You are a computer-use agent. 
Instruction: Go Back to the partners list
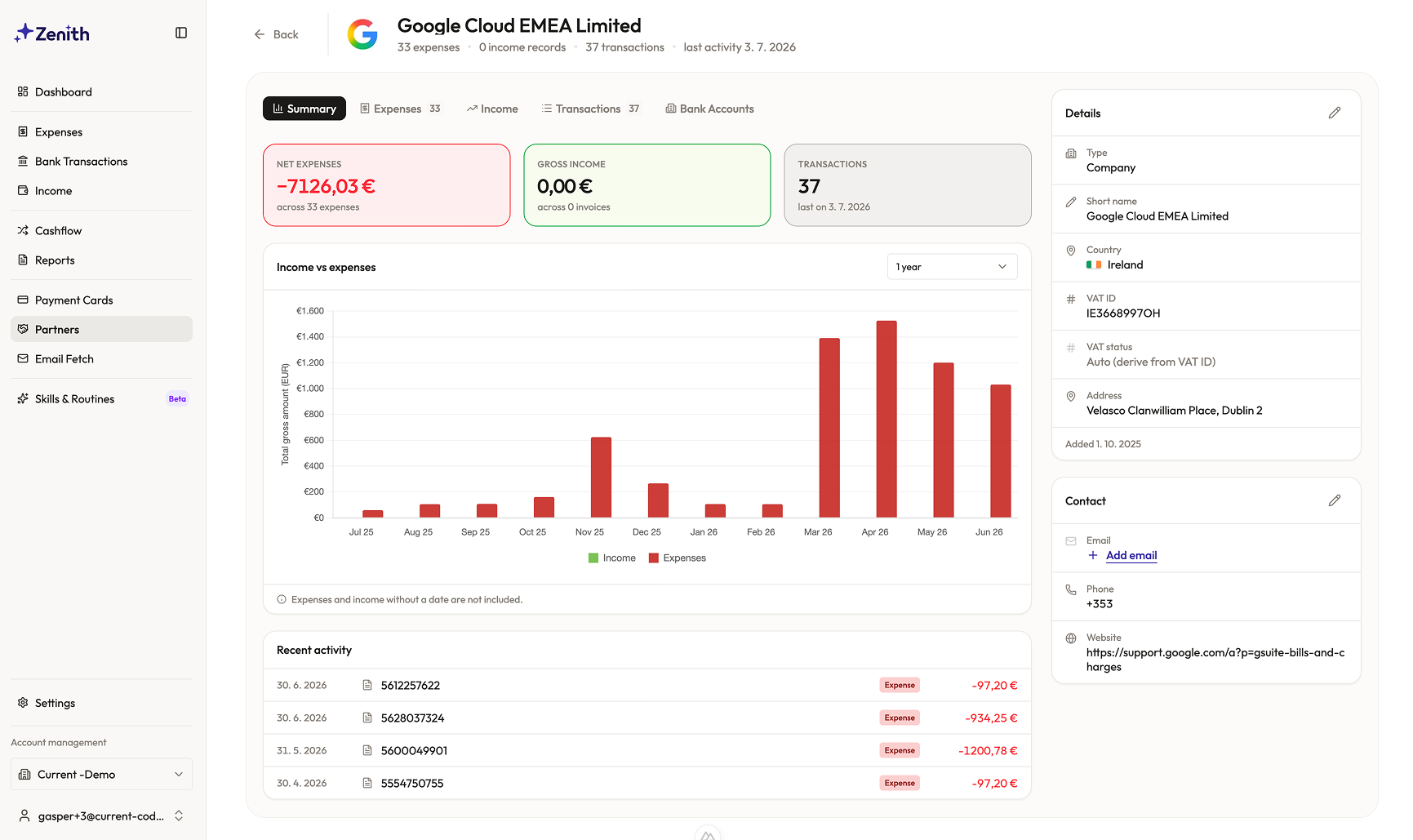pyautogui.click(x=277, y=34)
